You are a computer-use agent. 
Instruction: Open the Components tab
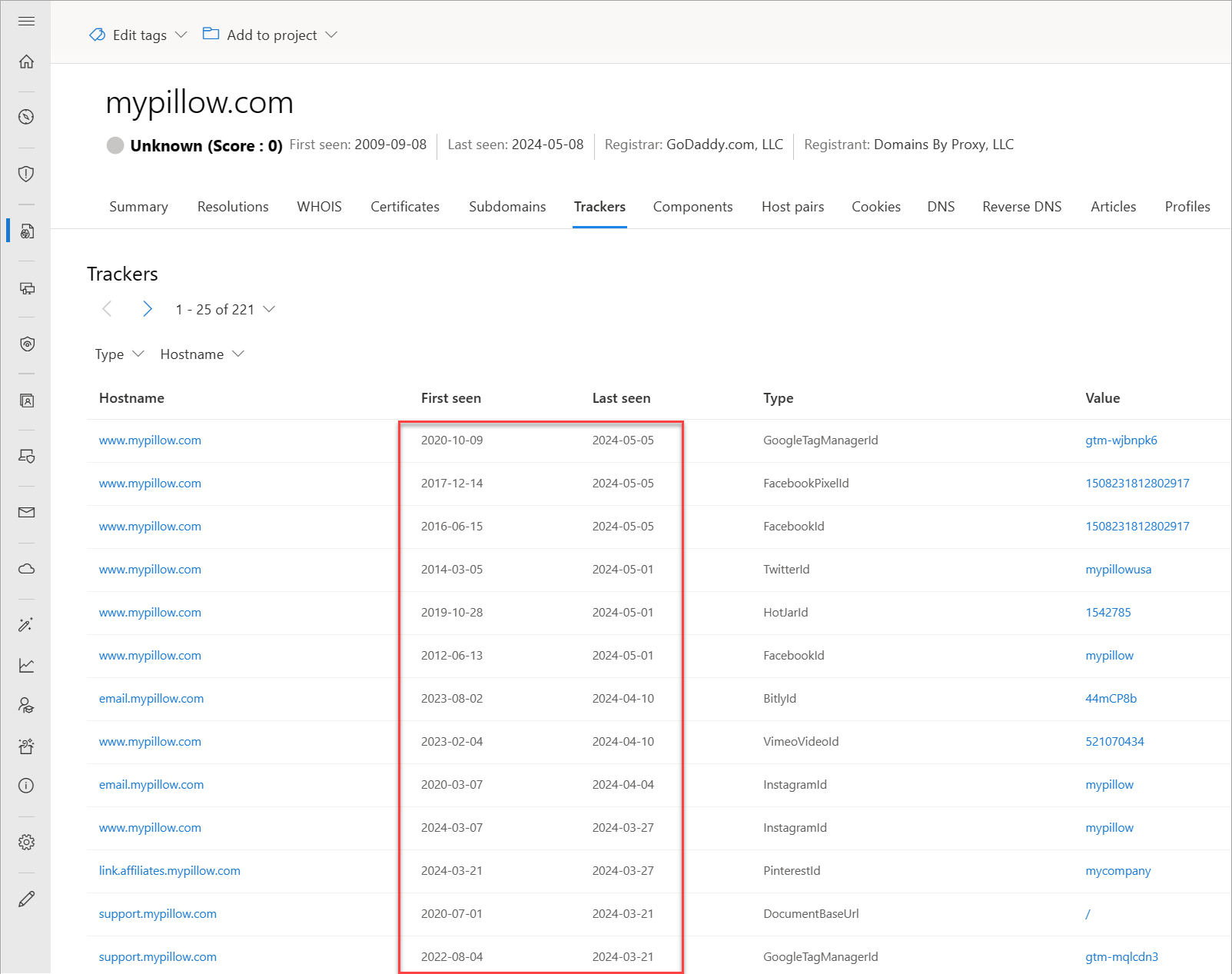pos(692,207)
